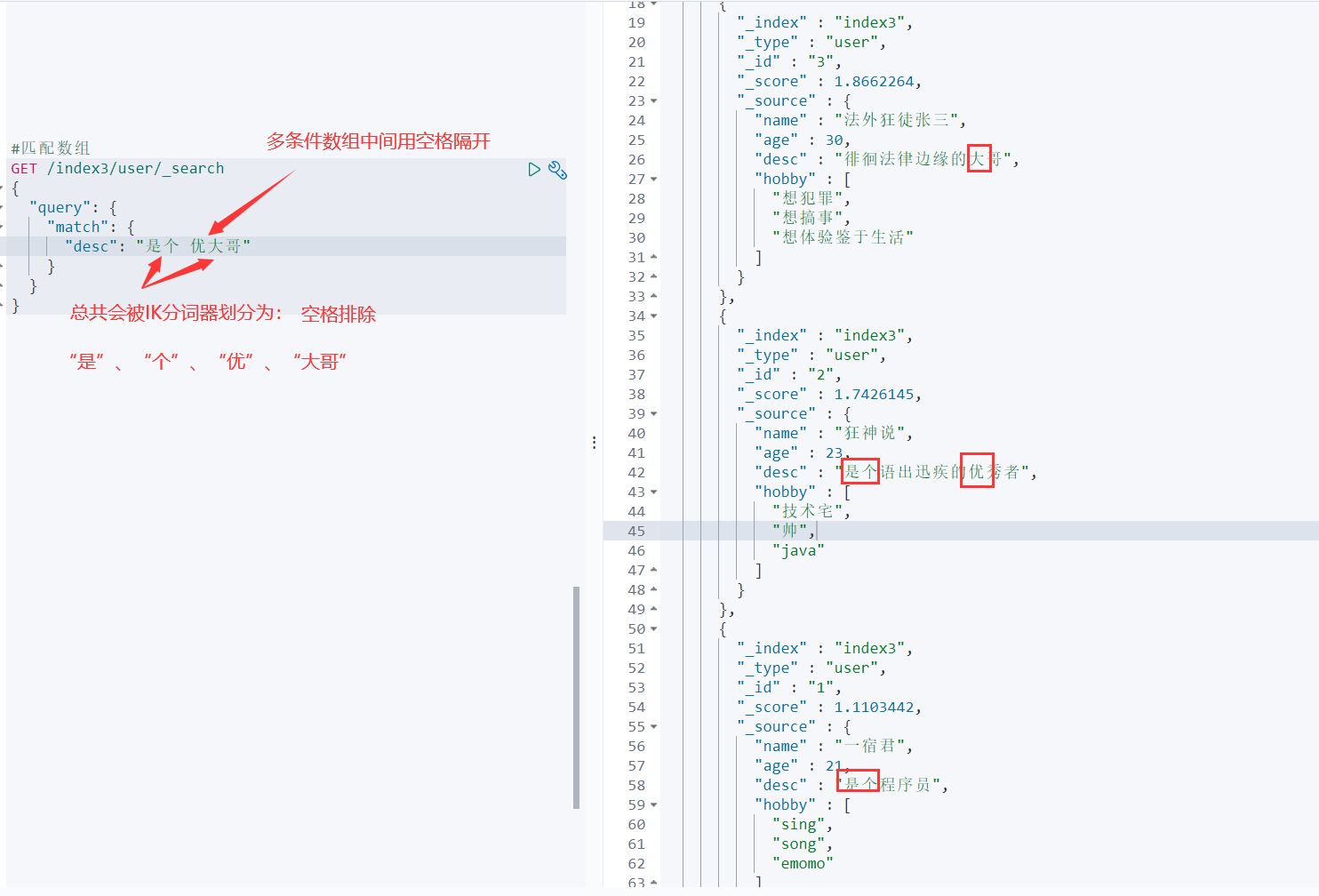
Task: Collapse the hobby array at line 59
Action: 654,805
